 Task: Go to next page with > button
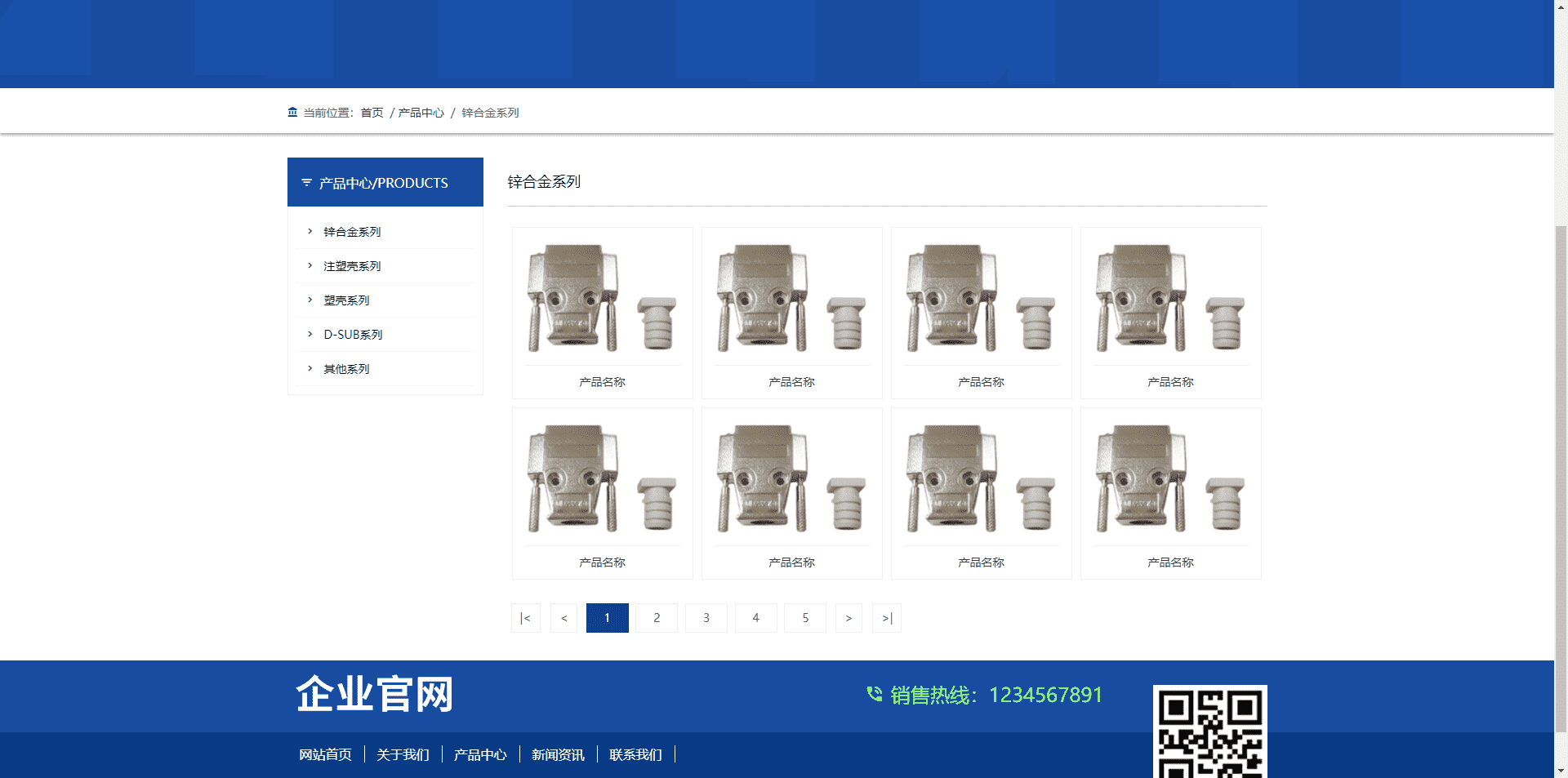pyautogui.click(x=849, y=618)
